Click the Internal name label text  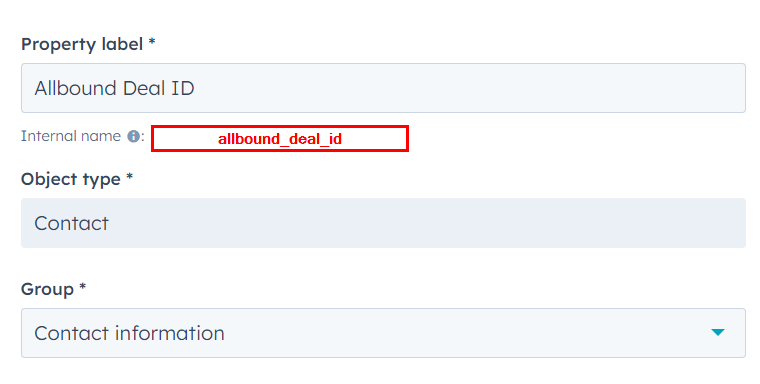71,136
